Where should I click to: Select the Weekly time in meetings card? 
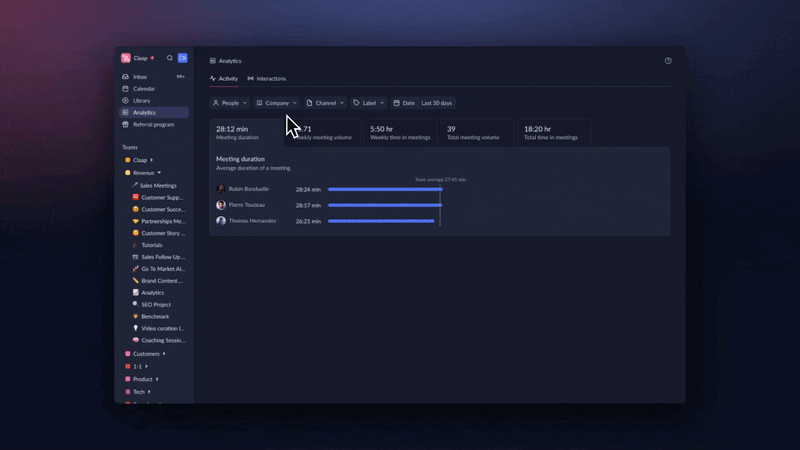400,133
